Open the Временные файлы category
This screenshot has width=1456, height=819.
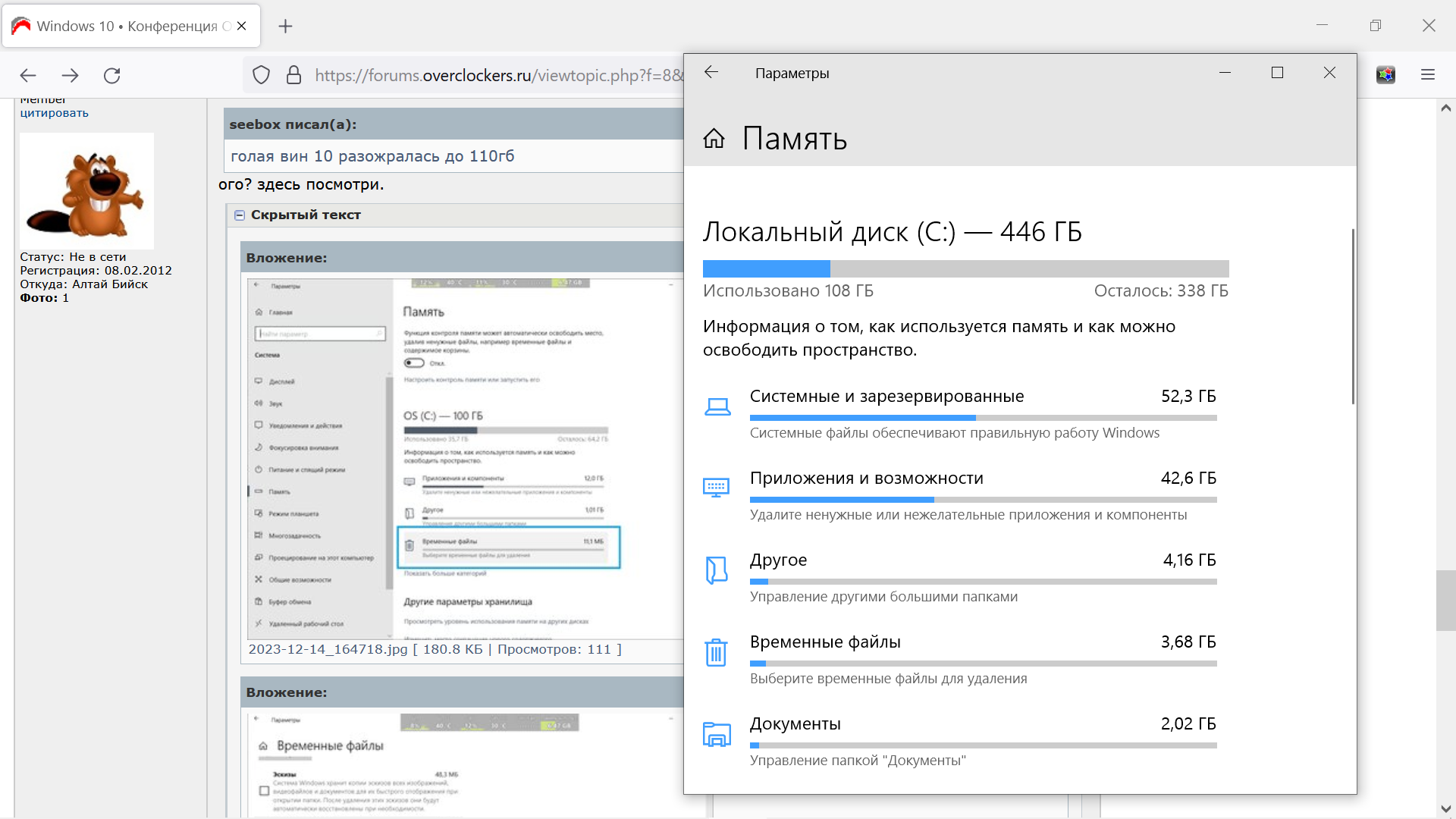(825, 642)
